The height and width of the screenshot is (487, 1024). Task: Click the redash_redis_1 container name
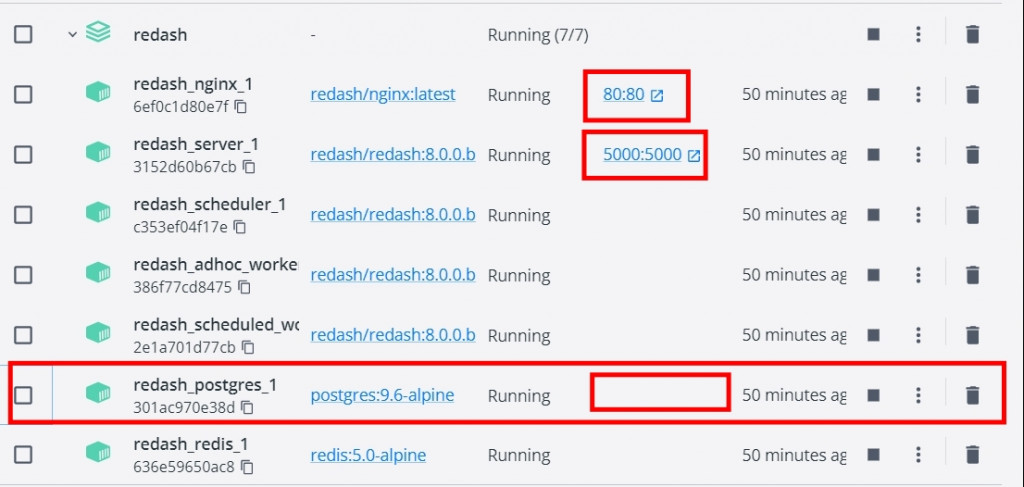point(191,445)
